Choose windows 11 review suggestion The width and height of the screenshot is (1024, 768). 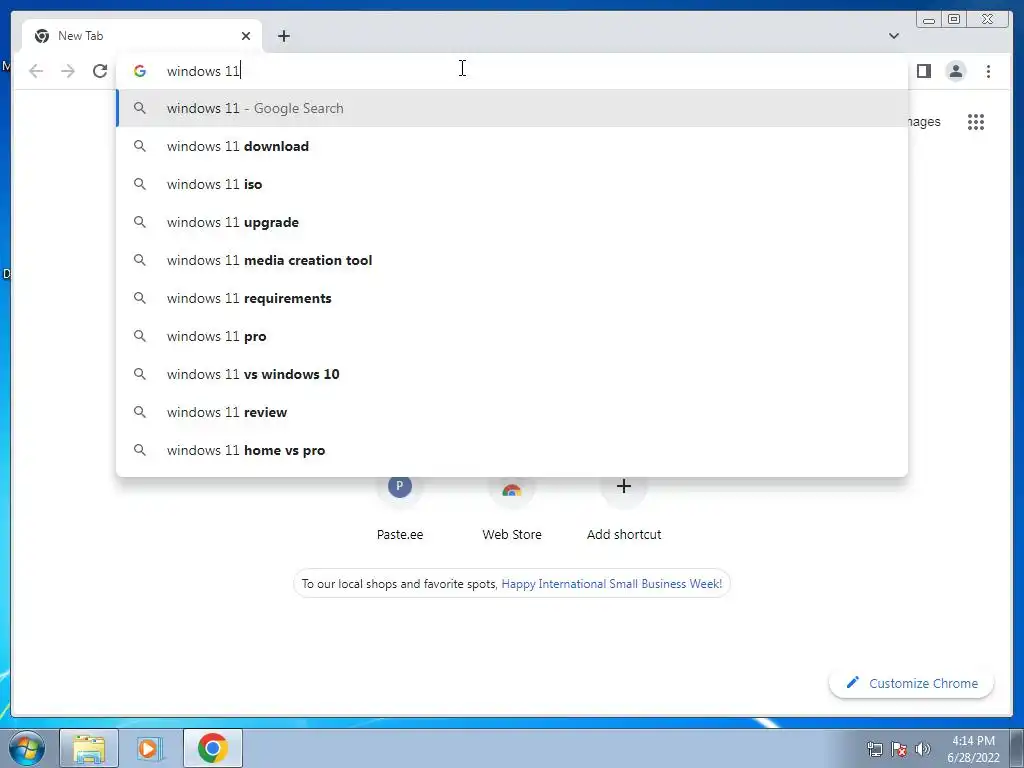click(x=512, y=412)
